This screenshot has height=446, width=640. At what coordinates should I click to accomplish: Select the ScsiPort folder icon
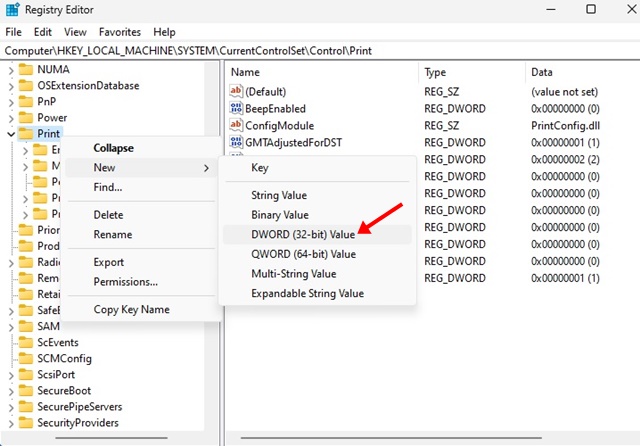pos(26,375)
